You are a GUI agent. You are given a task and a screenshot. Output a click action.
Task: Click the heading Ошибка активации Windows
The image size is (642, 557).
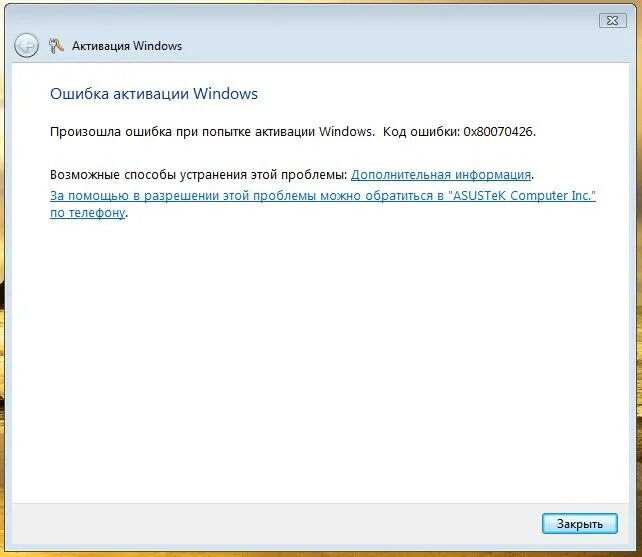click(x=154, y=94)
